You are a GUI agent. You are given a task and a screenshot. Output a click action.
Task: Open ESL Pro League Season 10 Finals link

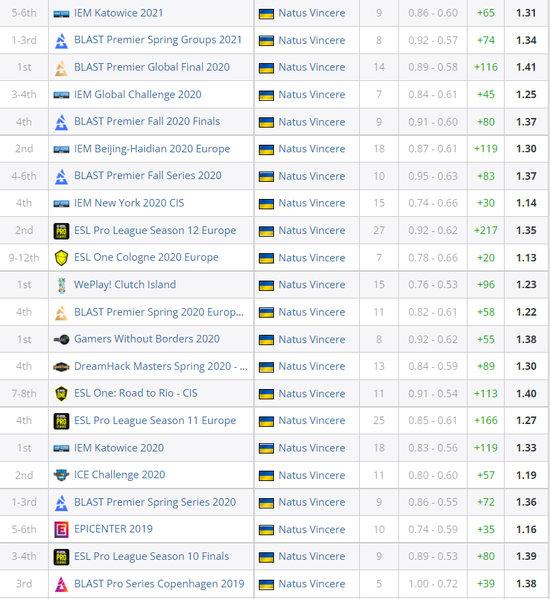(152, 557)
